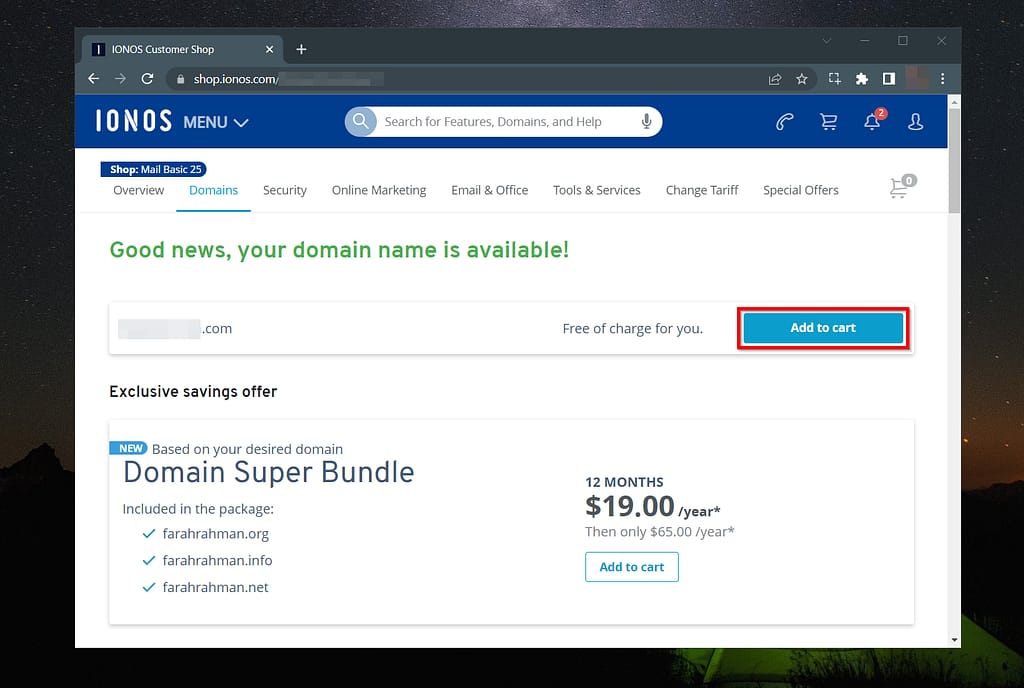Viewport: 1024px width, 688px height.
Task: Click the Domain Super Bundle title
Action: (x=268, y=472)
